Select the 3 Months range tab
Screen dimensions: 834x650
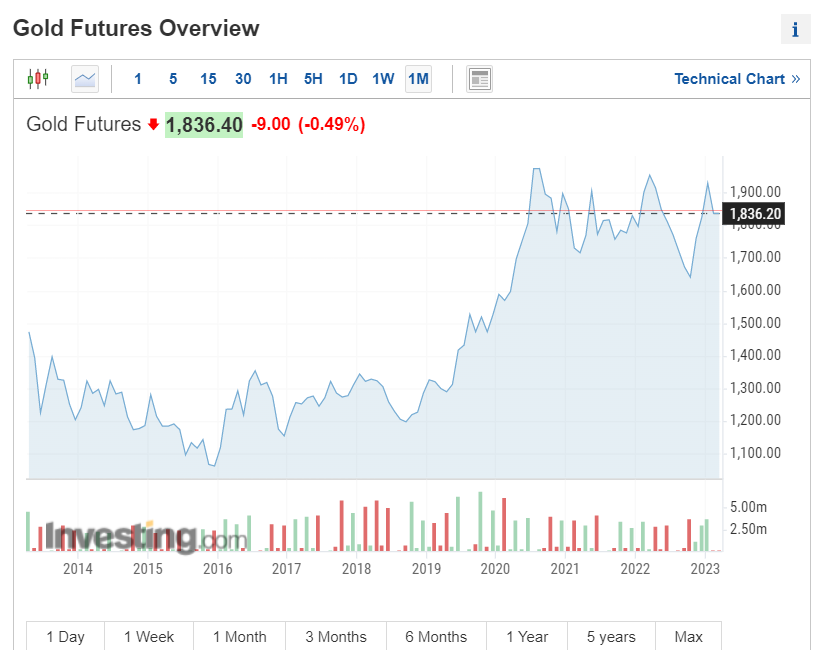pyautogui.click(x=336, y=636)
